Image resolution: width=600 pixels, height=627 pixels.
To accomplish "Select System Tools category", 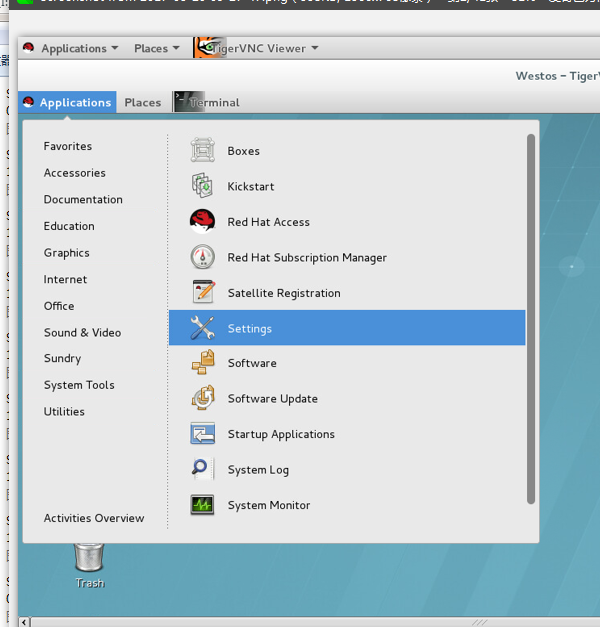I will [79, 385].
